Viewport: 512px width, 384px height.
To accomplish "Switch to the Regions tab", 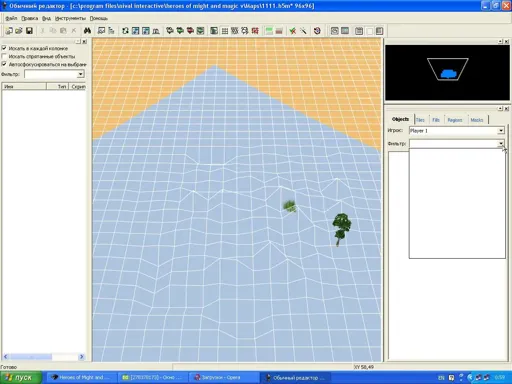I will click(455, 120).
